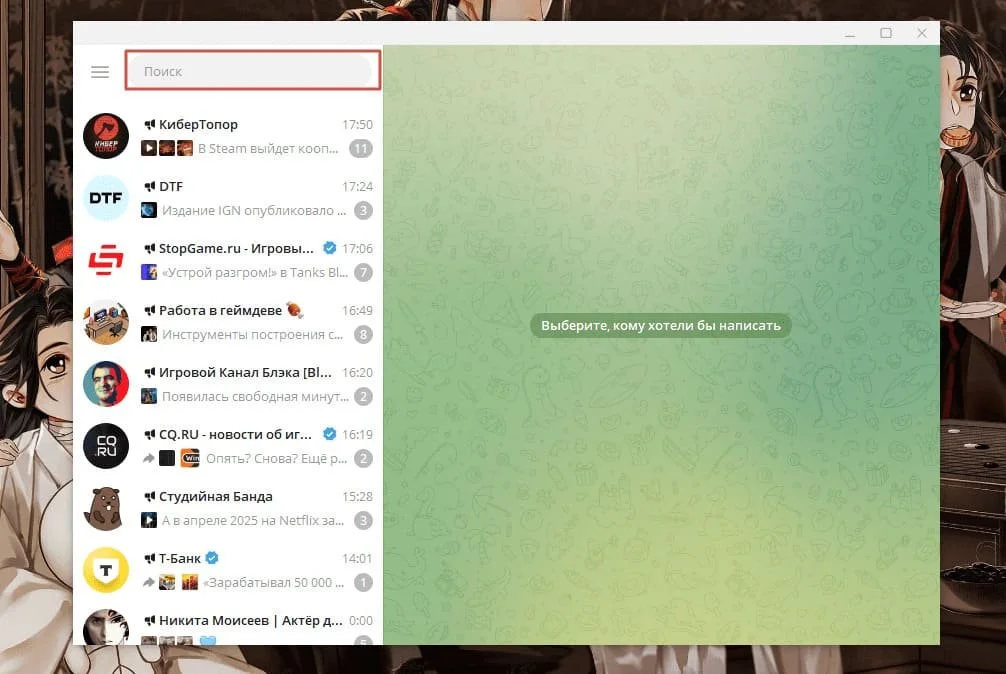Click the StopGame.ru verified checkmark badge
1006x674 pixels.
click(330, 248)
